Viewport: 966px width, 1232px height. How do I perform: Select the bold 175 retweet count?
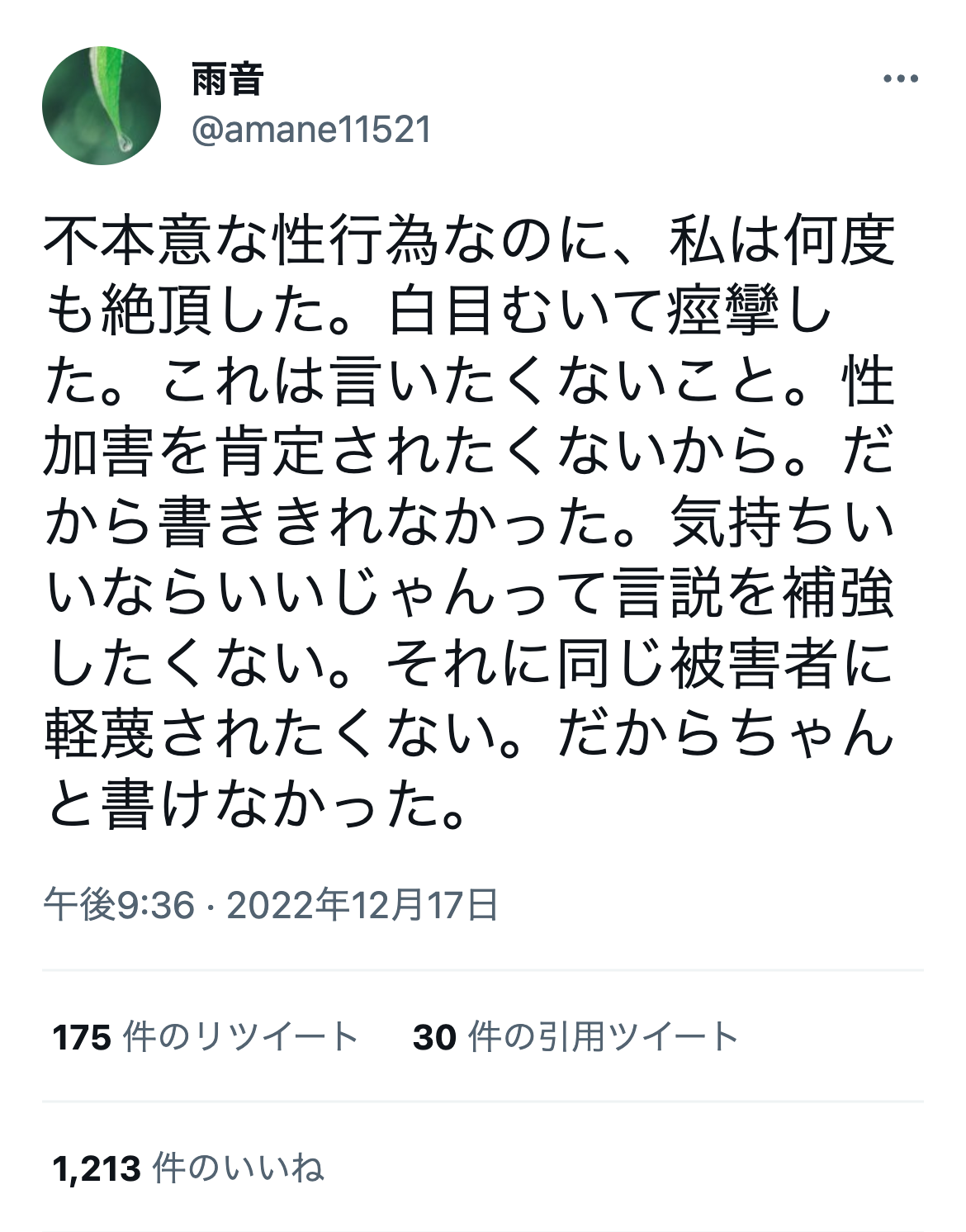pyautogui.click(x=82, y=1037)
